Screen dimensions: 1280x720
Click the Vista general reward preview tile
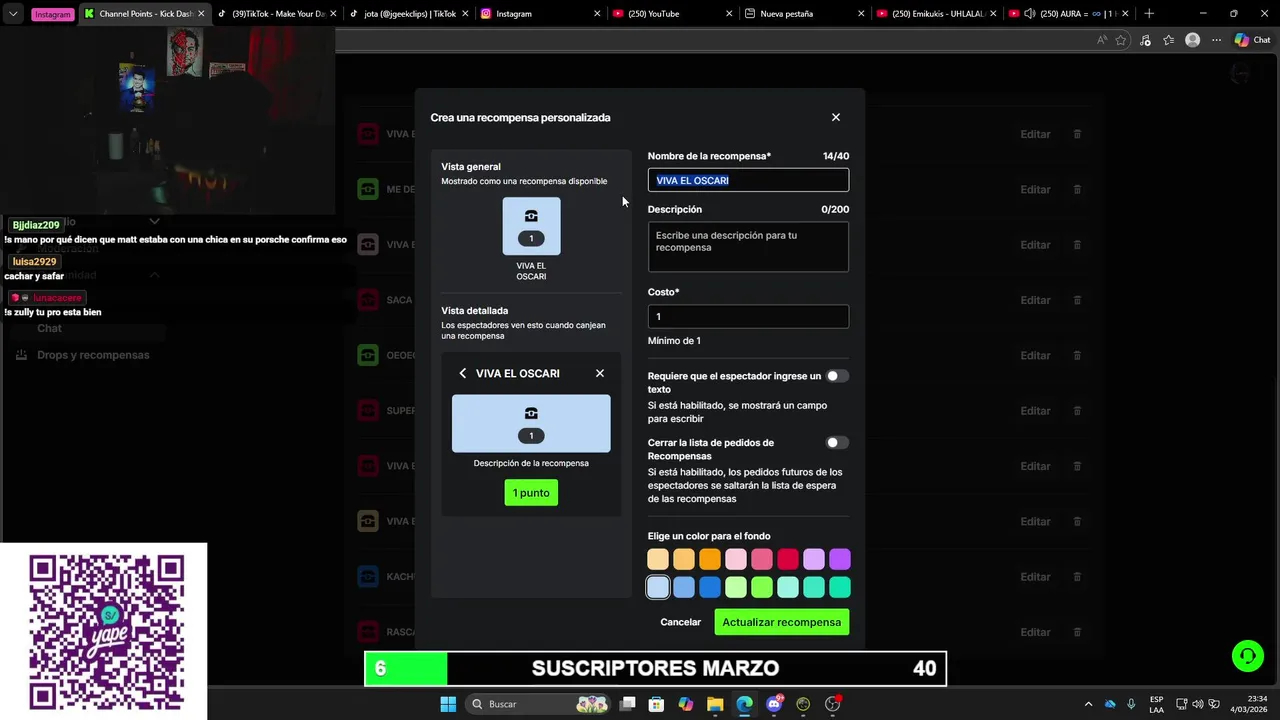pyautogui.click(x=531, y=226)
